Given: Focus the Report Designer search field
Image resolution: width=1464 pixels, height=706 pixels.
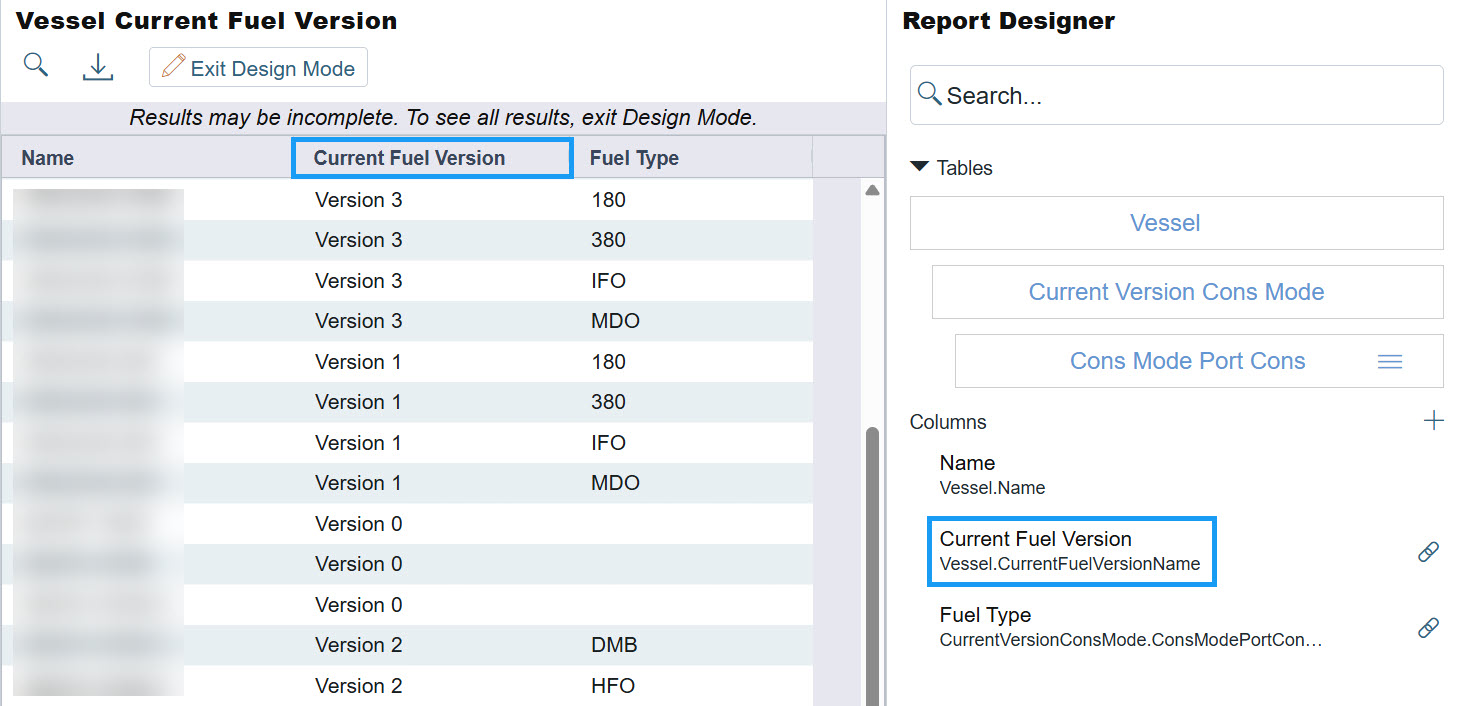Looking at the screenshot, I should coord(1176,96).
